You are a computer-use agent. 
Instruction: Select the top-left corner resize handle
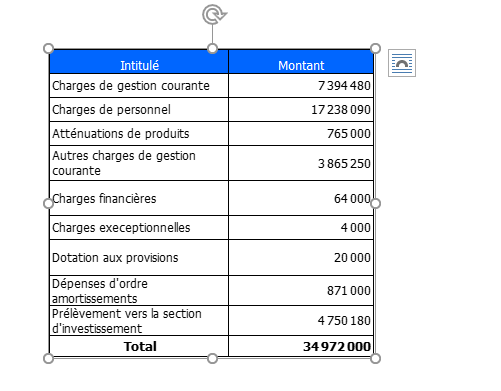pyautogui.click(x=49, y=48)
